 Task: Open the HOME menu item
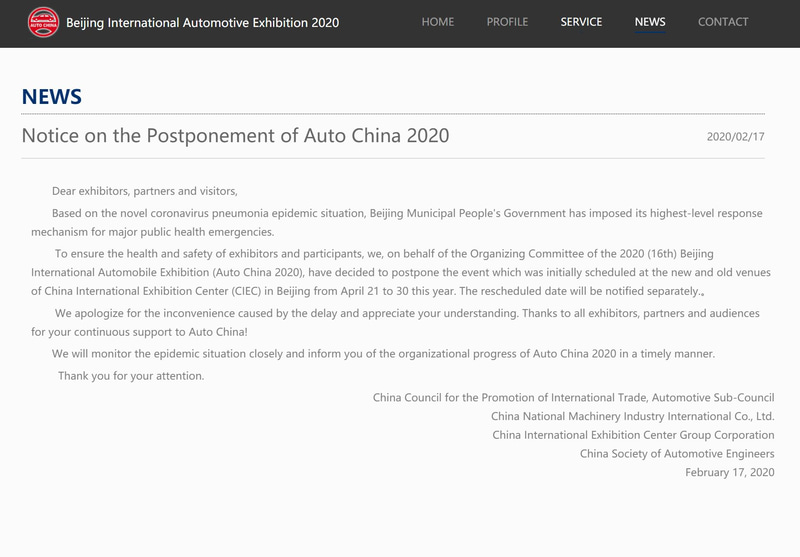(x=438, y=22)
